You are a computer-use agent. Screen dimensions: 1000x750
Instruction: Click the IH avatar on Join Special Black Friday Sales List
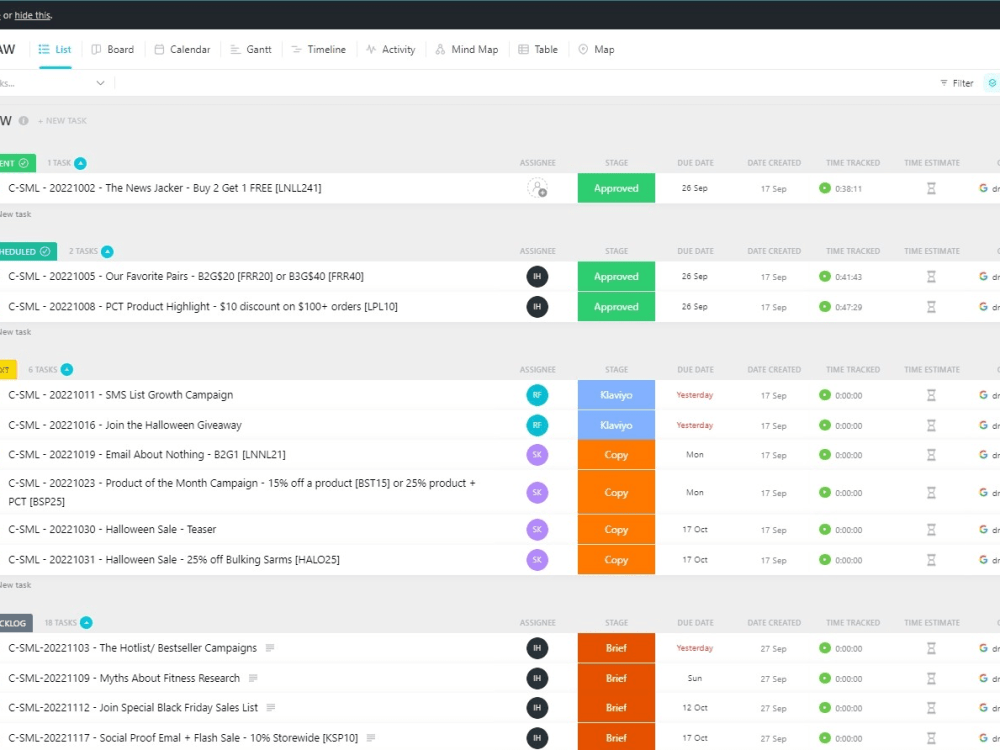537,707
